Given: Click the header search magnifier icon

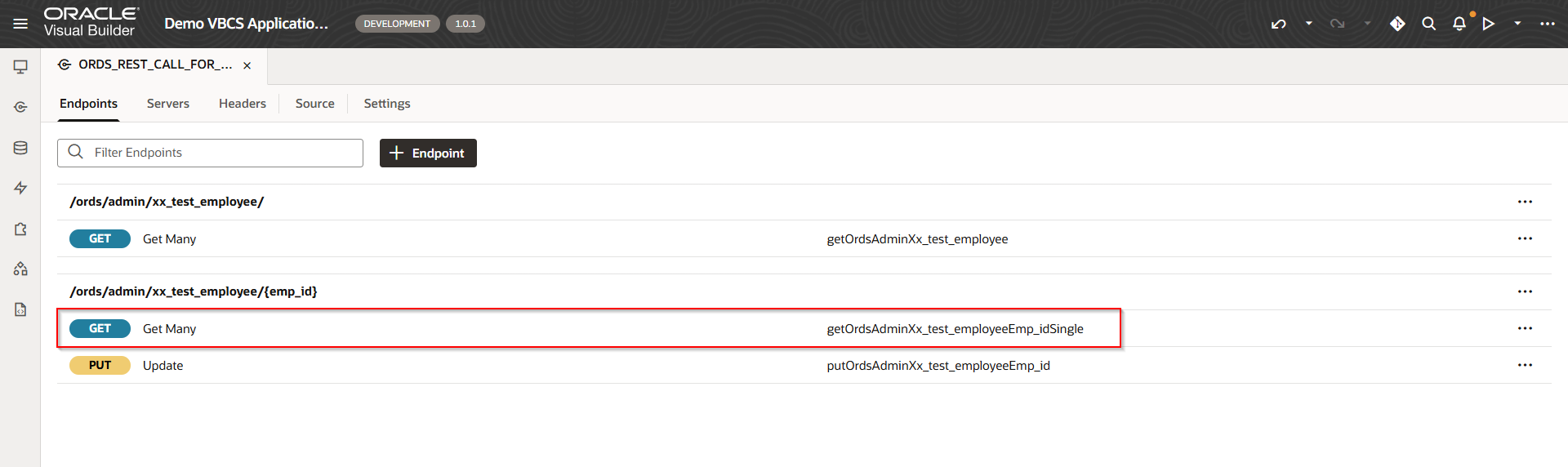Looking at the screenshot, I should (x=1428, y=24).
